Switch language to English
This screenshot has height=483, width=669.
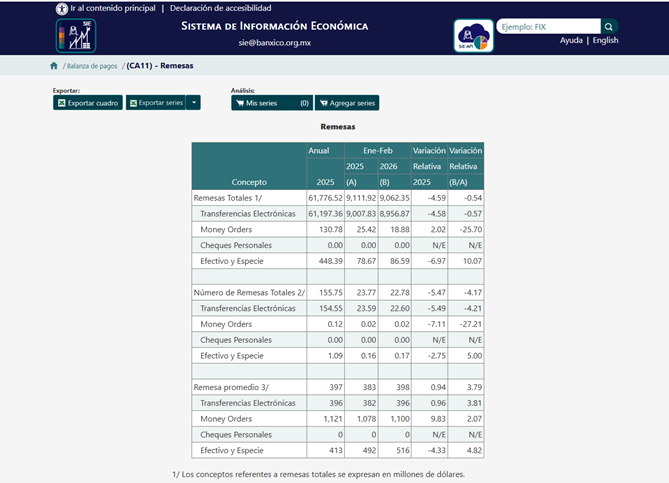point(605,41)
